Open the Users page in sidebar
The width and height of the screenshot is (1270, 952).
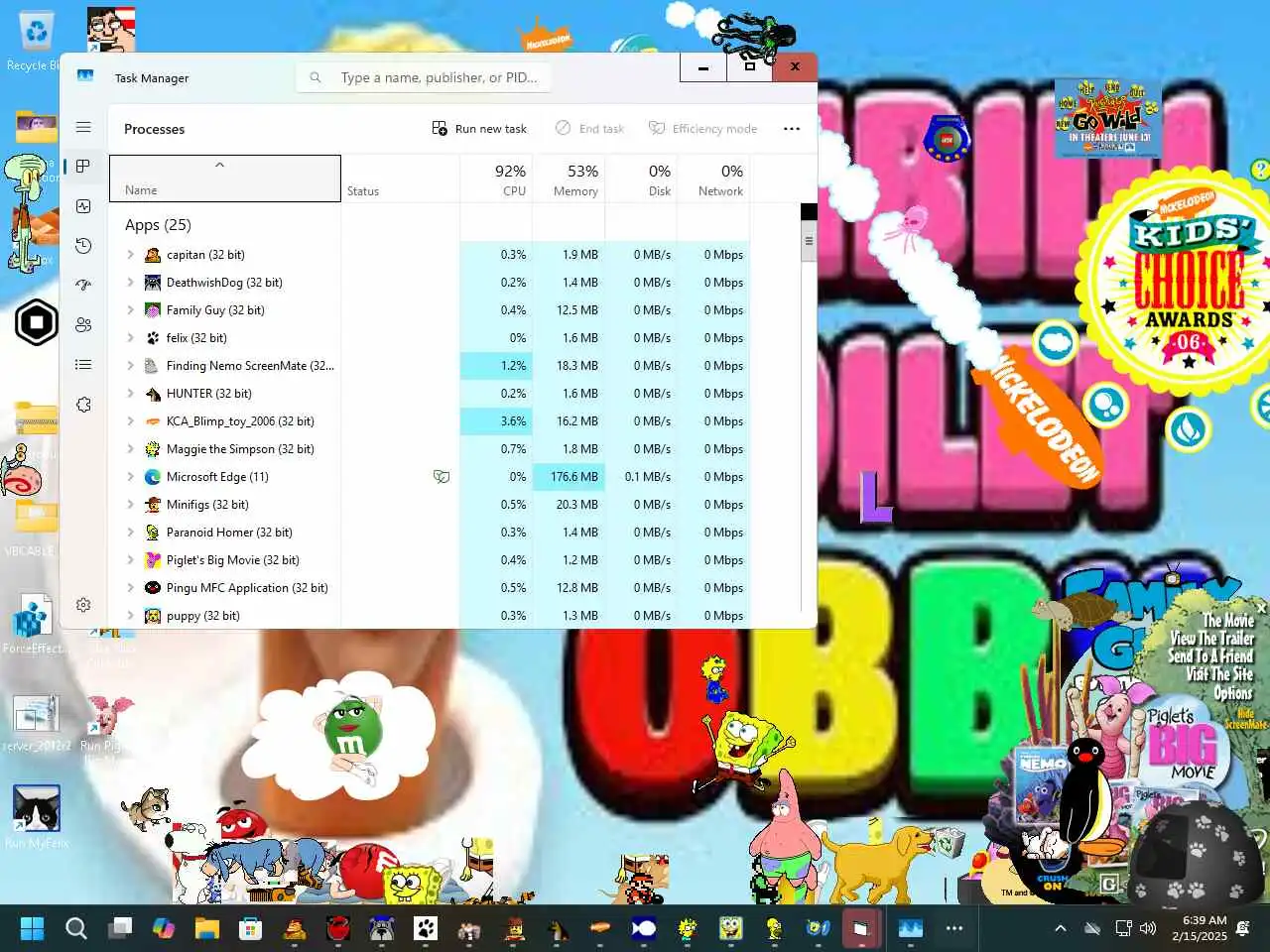[x=83, y=325]
